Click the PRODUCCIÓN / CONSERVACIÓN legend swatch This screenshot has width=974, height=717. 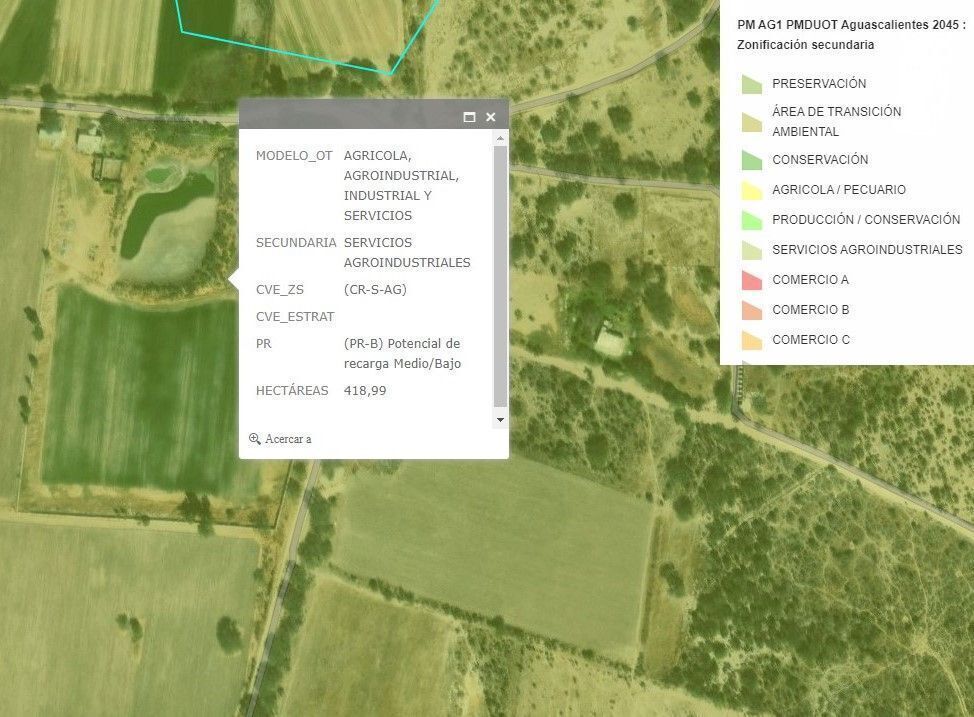751,220
